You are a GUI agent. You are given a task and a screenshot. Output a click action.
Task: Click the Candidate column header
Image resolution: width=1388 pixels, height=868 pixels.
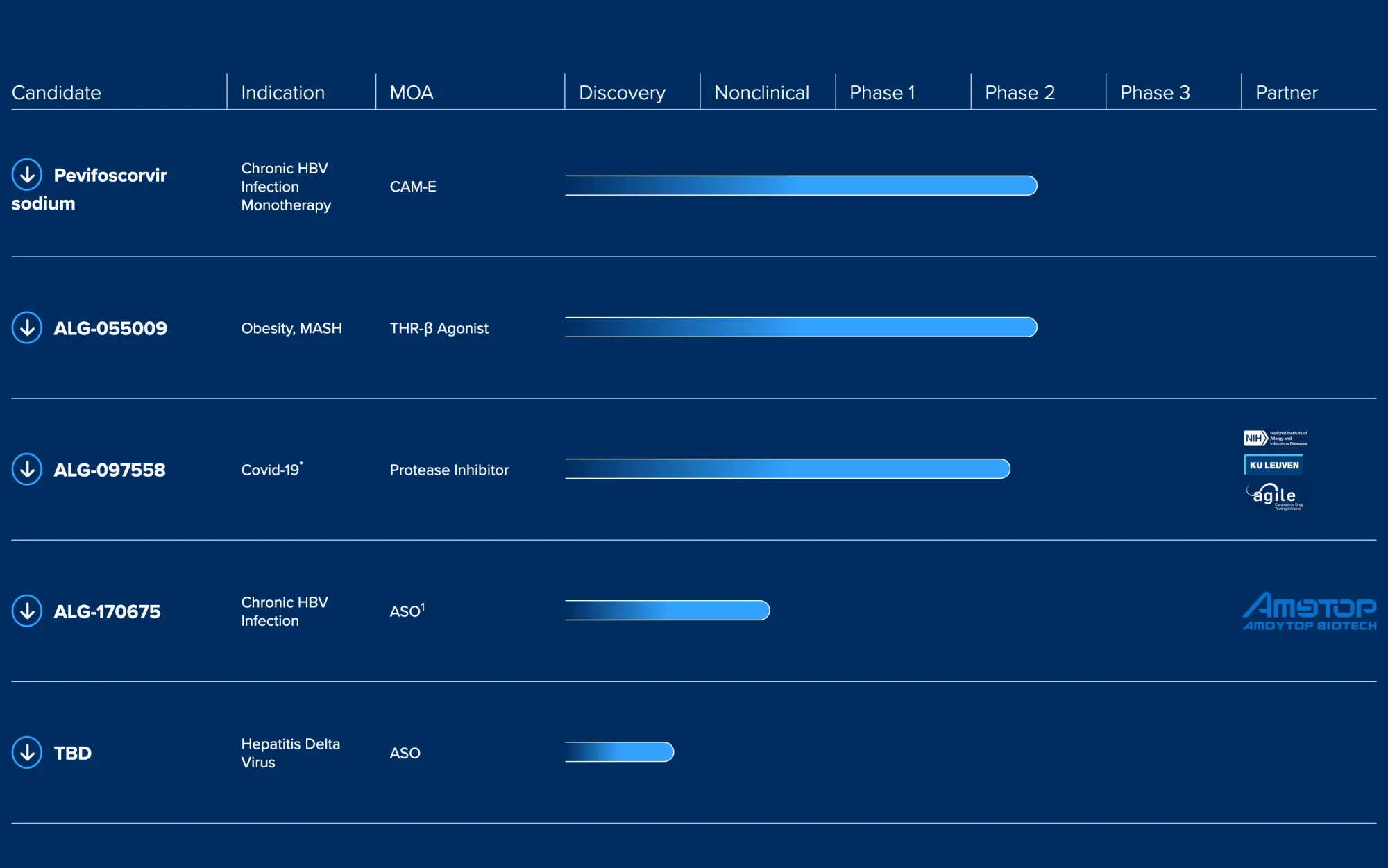click(x=56, y=92)
